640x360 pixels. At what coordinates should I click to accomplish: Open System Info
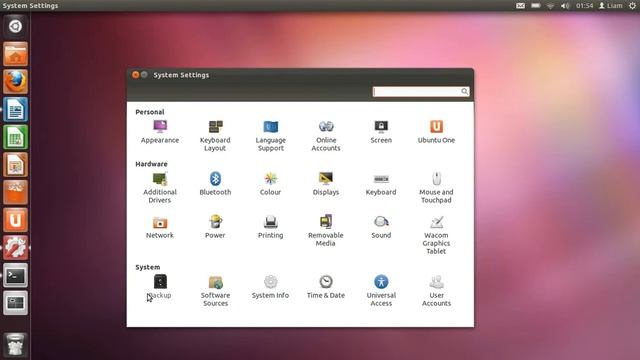click(x=270, y=287)
